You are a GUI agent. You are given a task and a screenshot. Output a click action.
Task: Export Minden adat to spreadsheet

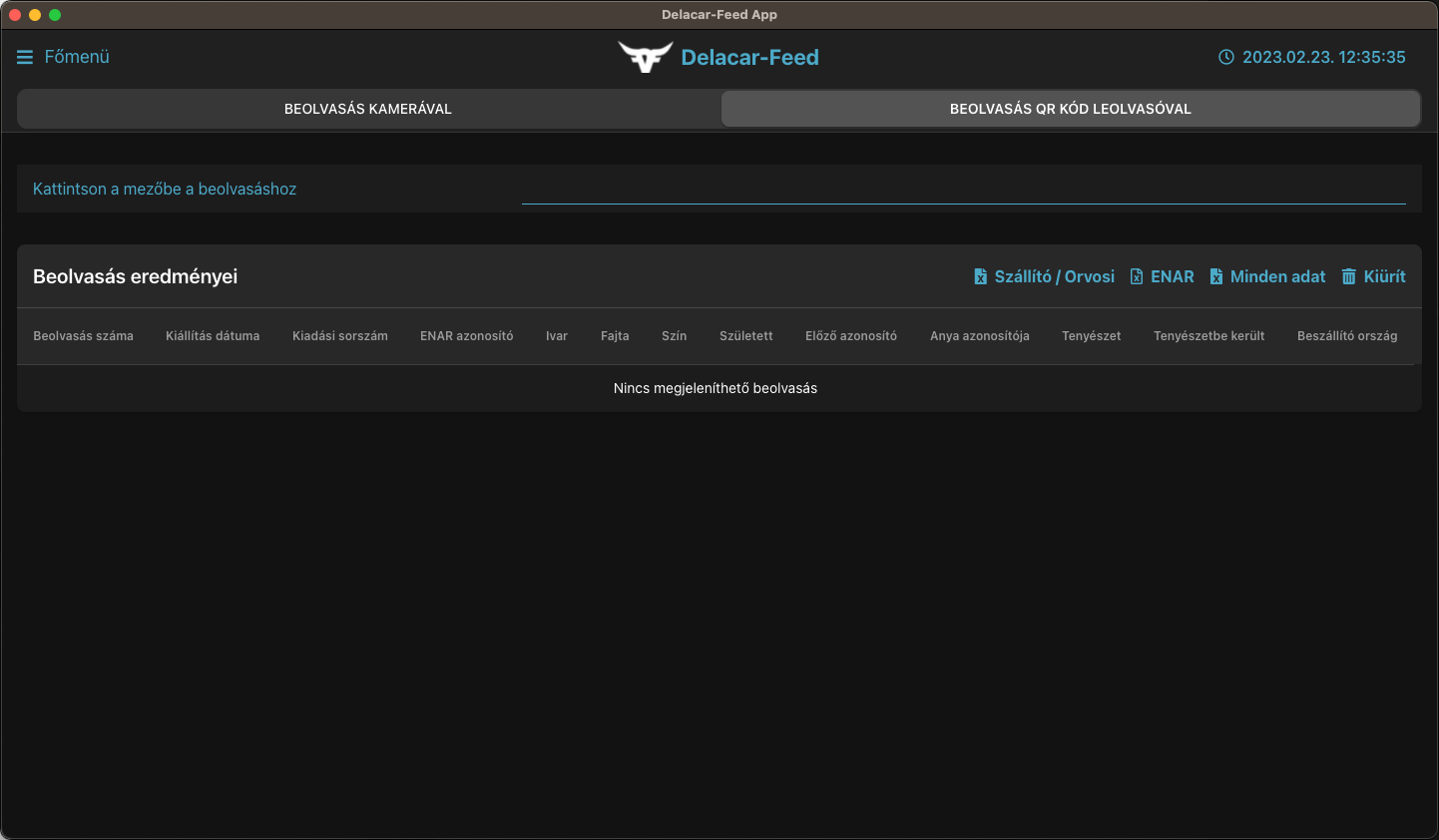(1267, 277)
